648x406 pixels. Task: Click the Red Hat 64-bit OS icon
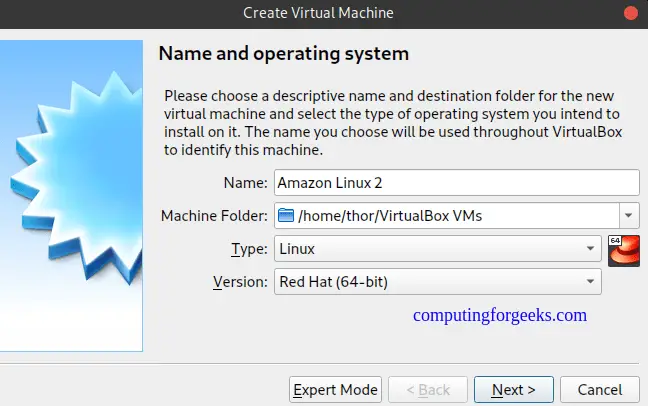click(x=624, y=251)
